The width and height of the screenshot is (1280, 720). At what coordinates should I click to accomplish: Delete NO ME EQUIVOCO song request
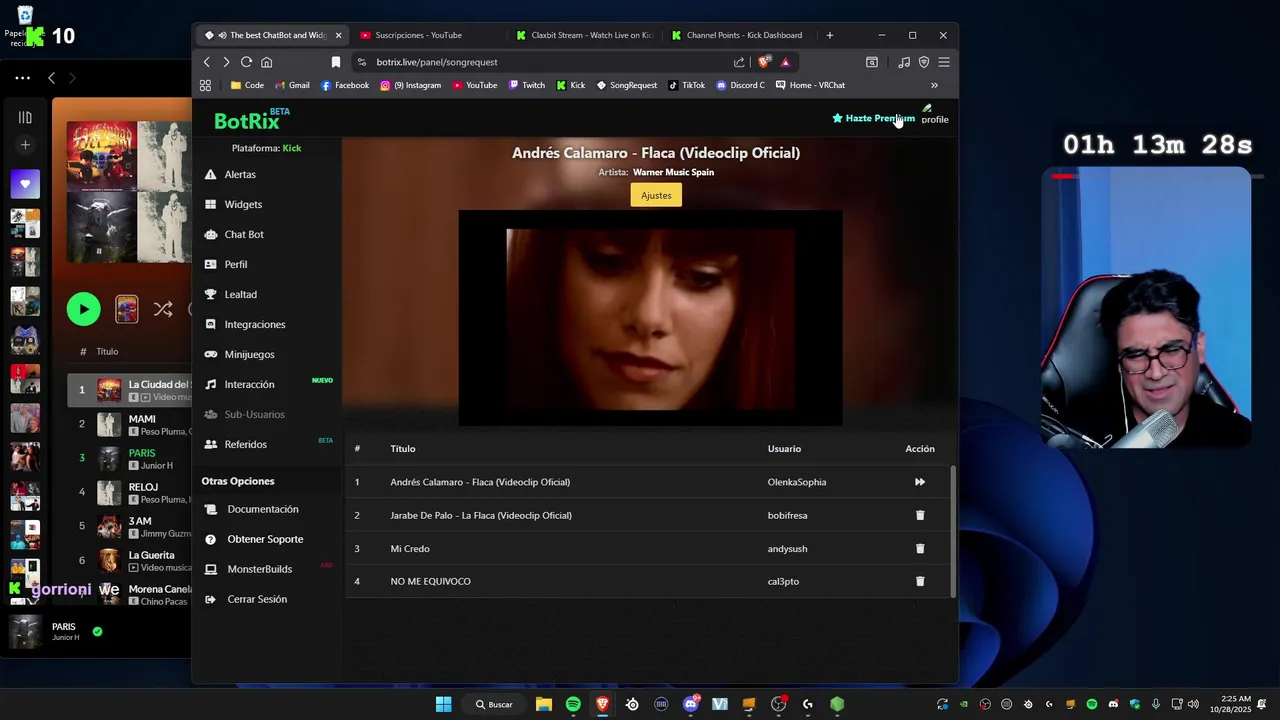coord(920,581)
